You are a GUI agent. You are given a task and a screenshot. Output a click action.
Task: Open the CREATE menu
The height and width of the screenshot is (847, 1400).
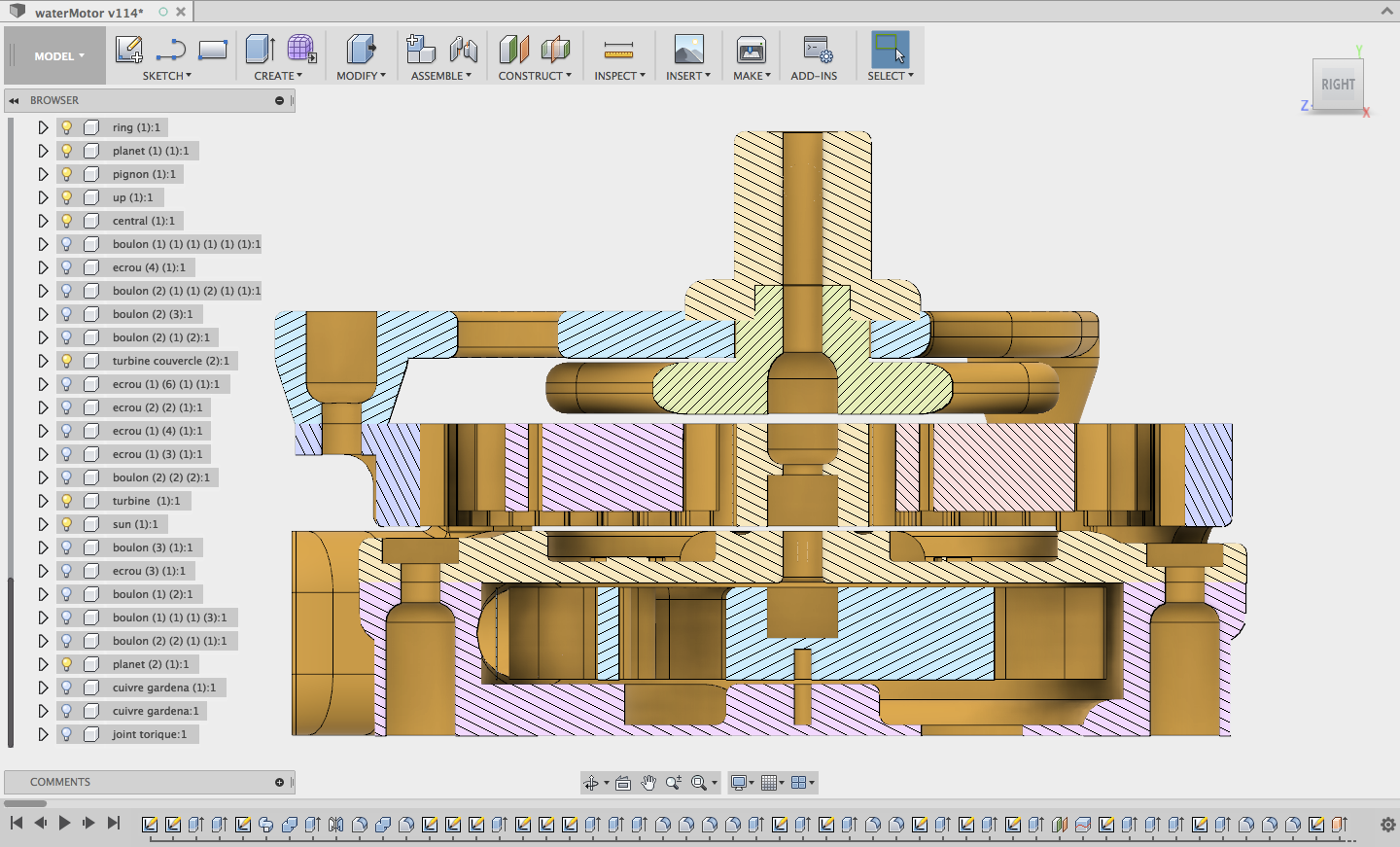pos(278,76)
